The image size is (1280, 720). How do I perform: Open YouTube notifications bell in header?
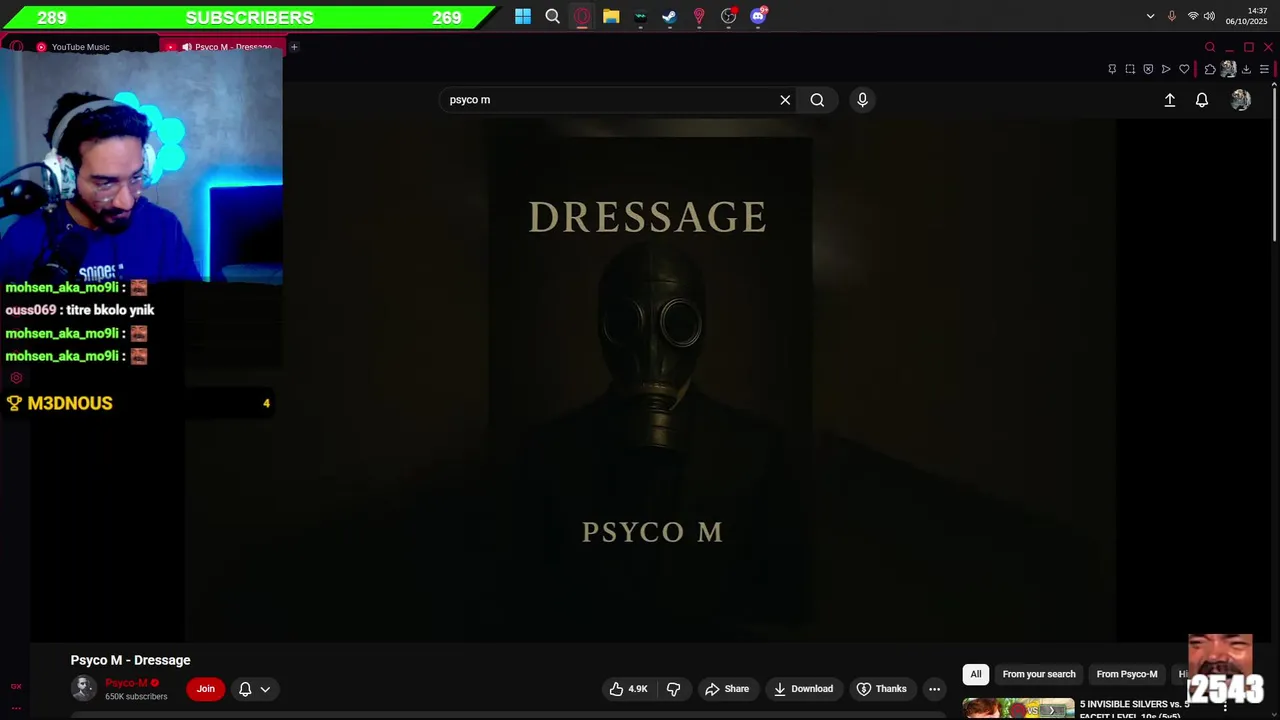pyautogui.click(x=1202, y=100)
